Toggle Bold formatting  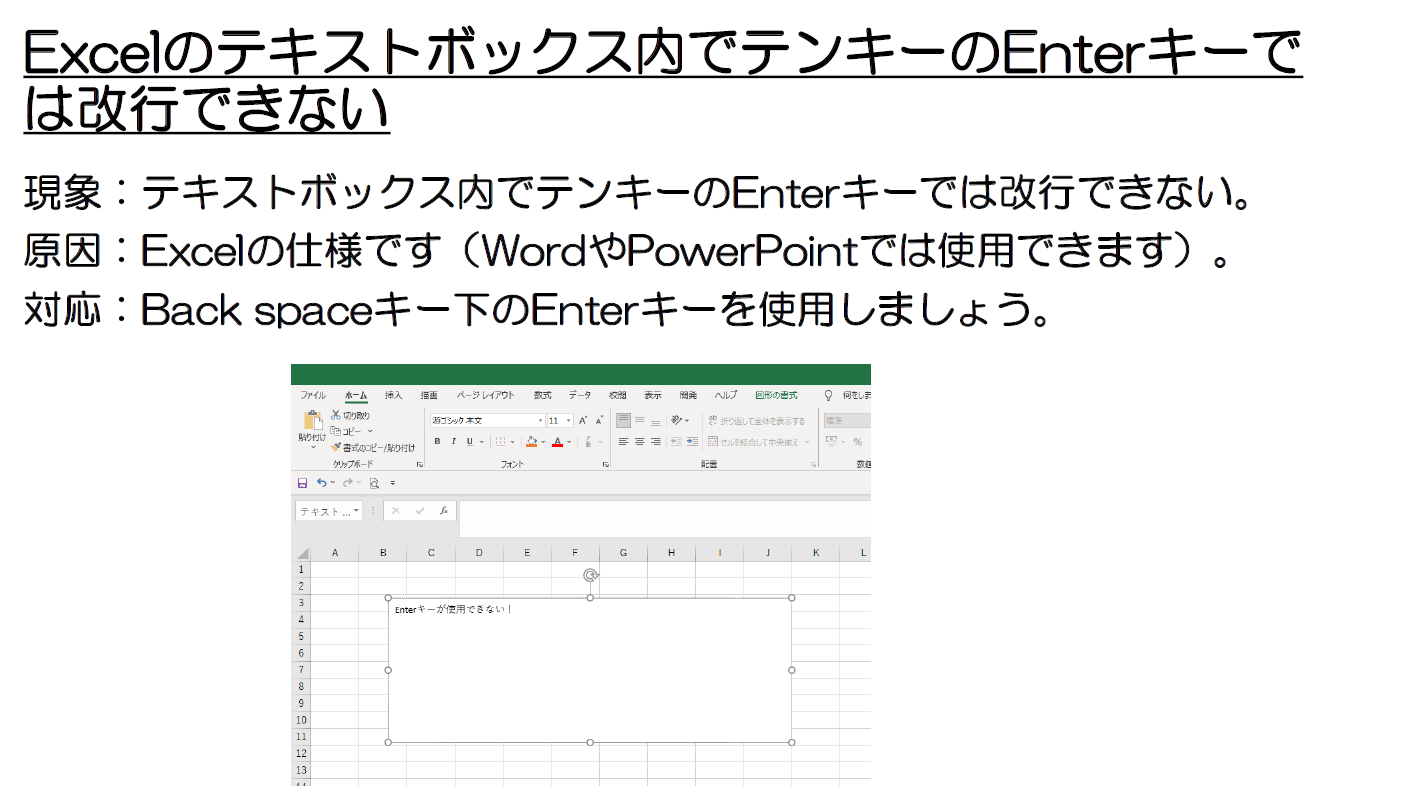click(x=437, y=441)
